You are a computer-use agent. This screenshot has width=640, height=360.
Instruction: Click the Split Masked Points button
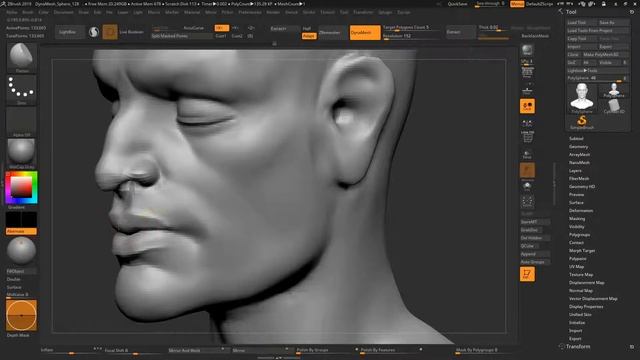coord(182,36)
